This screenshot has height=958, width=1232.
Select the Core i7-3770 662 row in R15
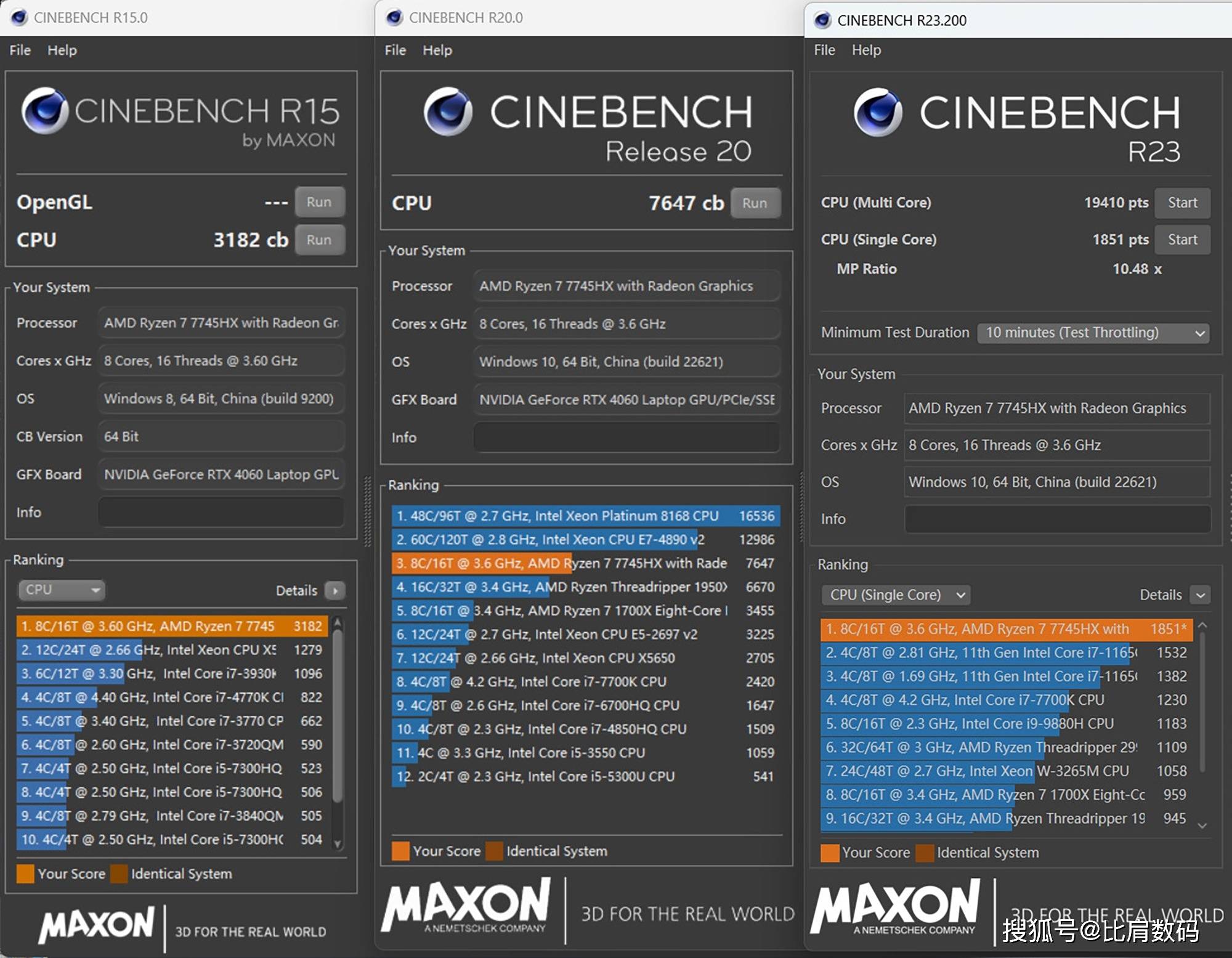tap(172, 721)
